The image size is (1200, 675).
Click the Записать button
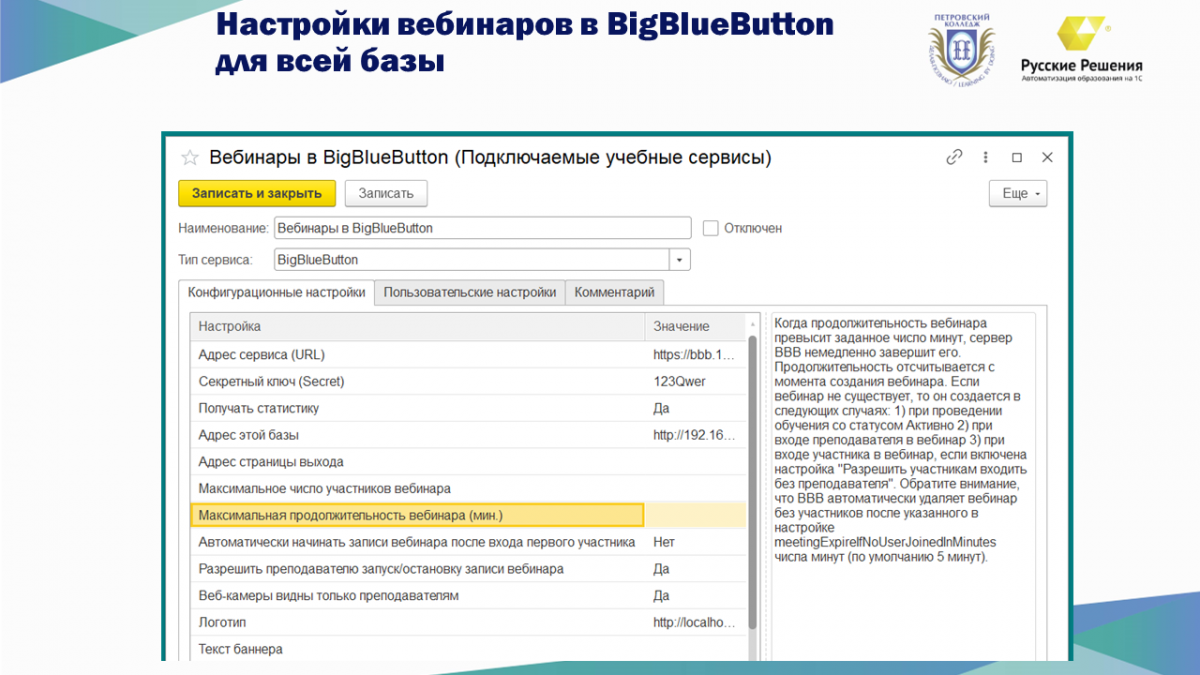pyautogui.click(x=386, y=193)
